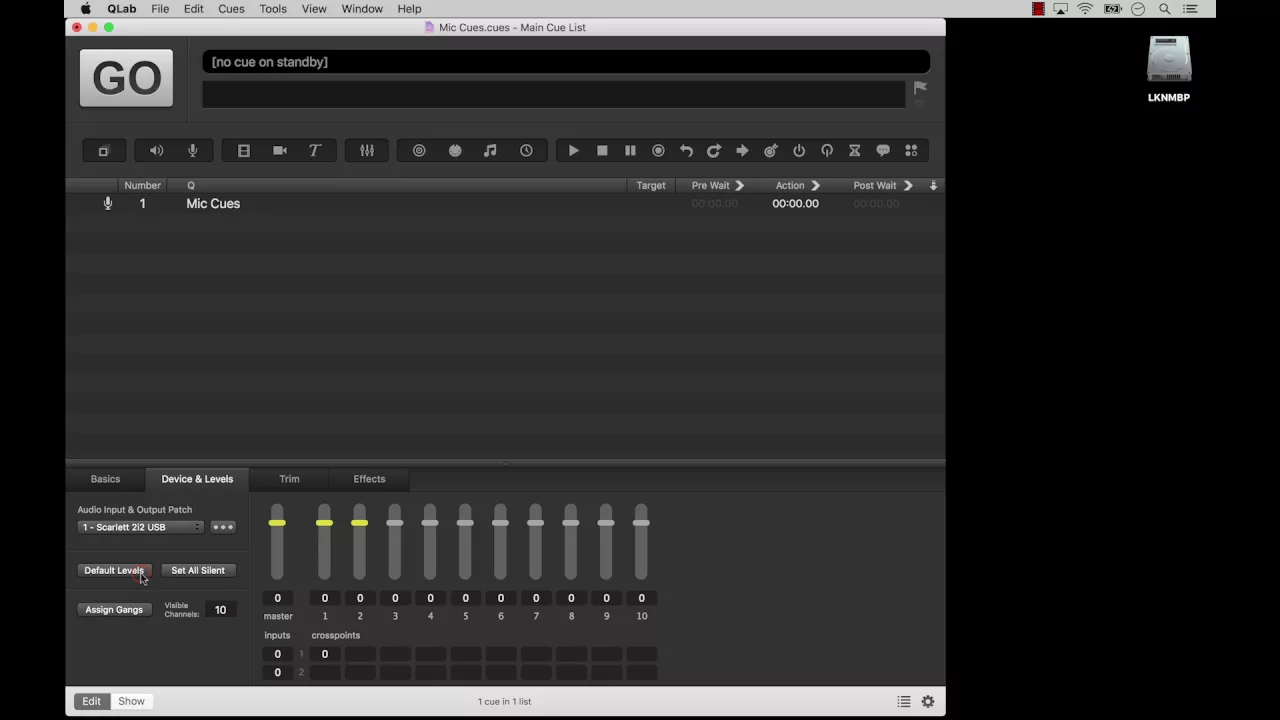Add a Load cue (circle dot icon)
Image resolution: width=1280 pixels, height=720 pixels.
(x=658, y=151)
